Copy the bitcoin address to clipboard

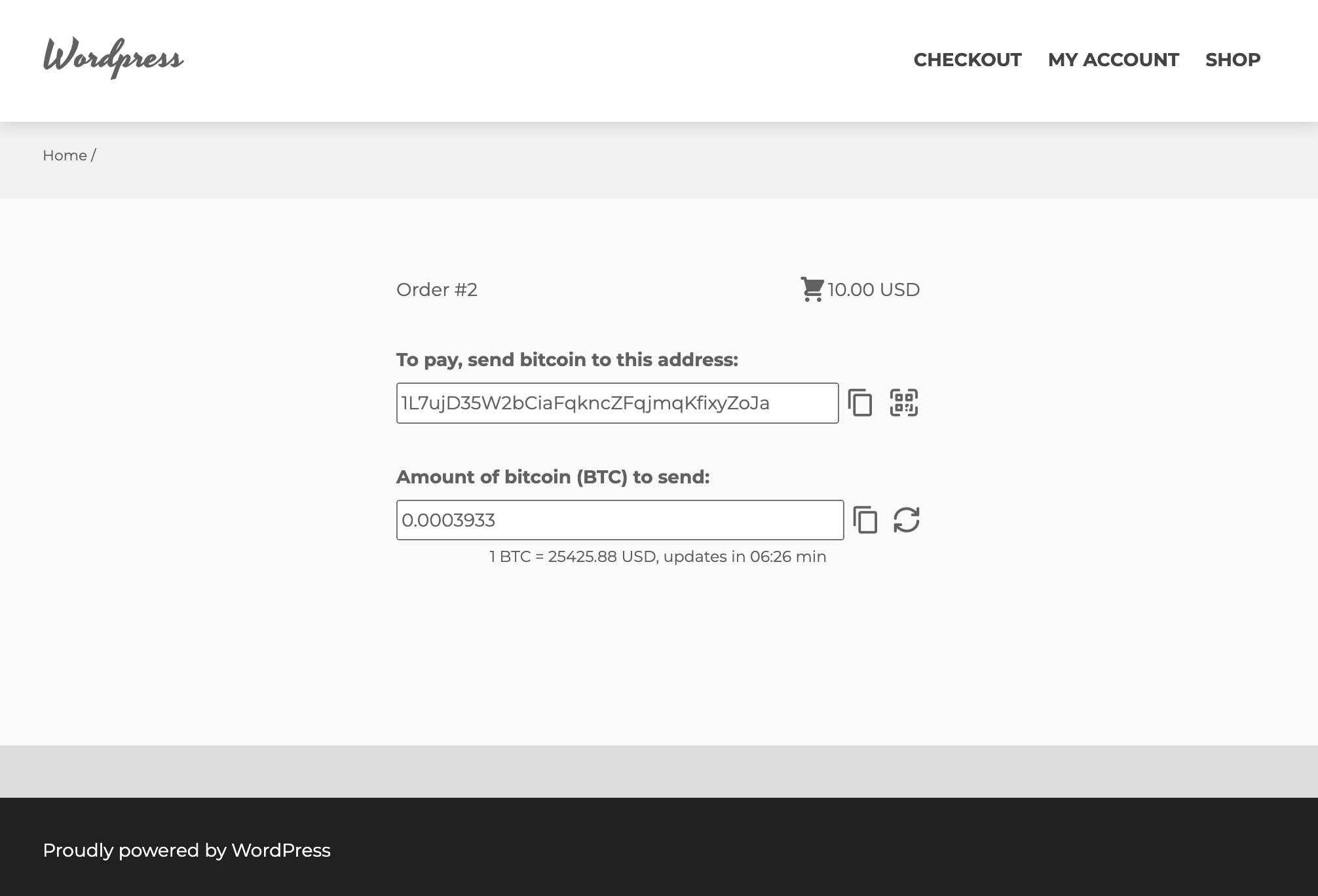click(x=859, y=403)
